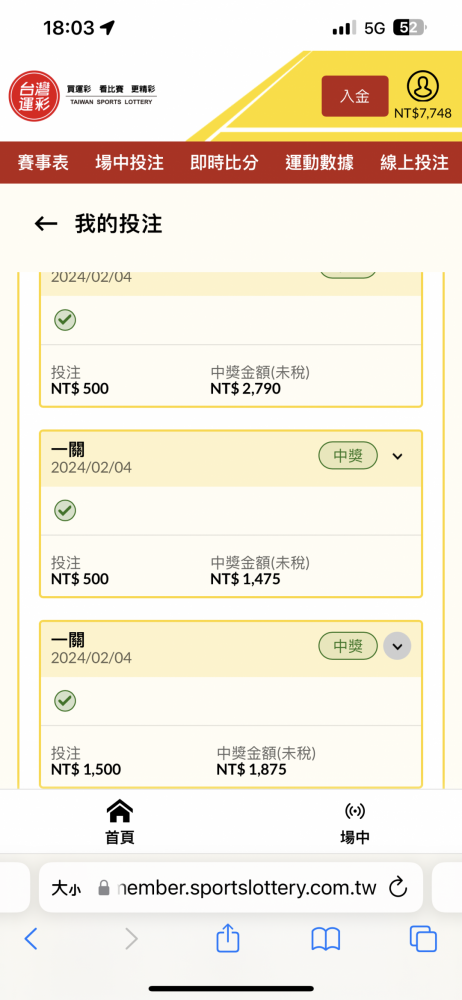Open the 場中 live broadcast icon
This screenshot has width=462, height=1000.
tap(355, 811)
